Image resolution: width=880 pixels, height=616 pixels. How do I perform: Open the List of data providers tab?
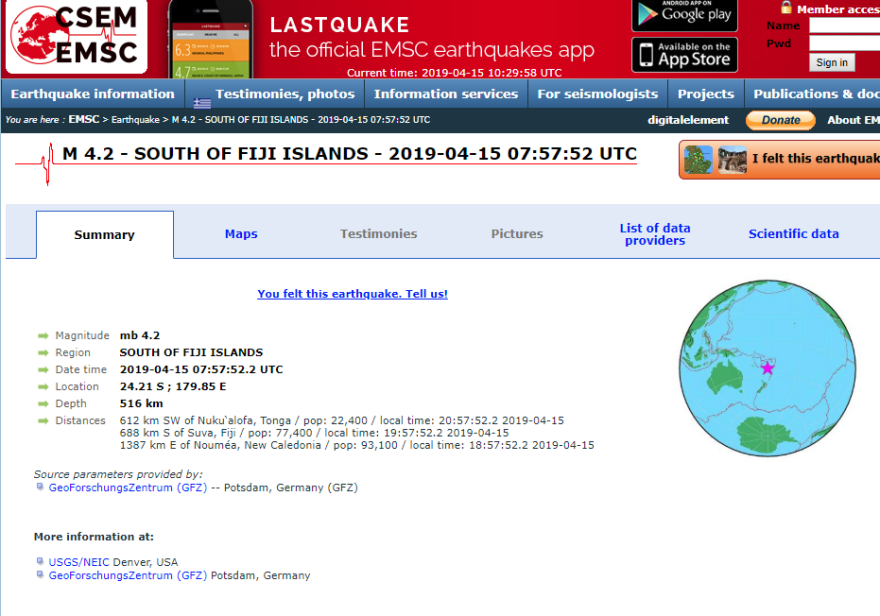pos(655,234)
